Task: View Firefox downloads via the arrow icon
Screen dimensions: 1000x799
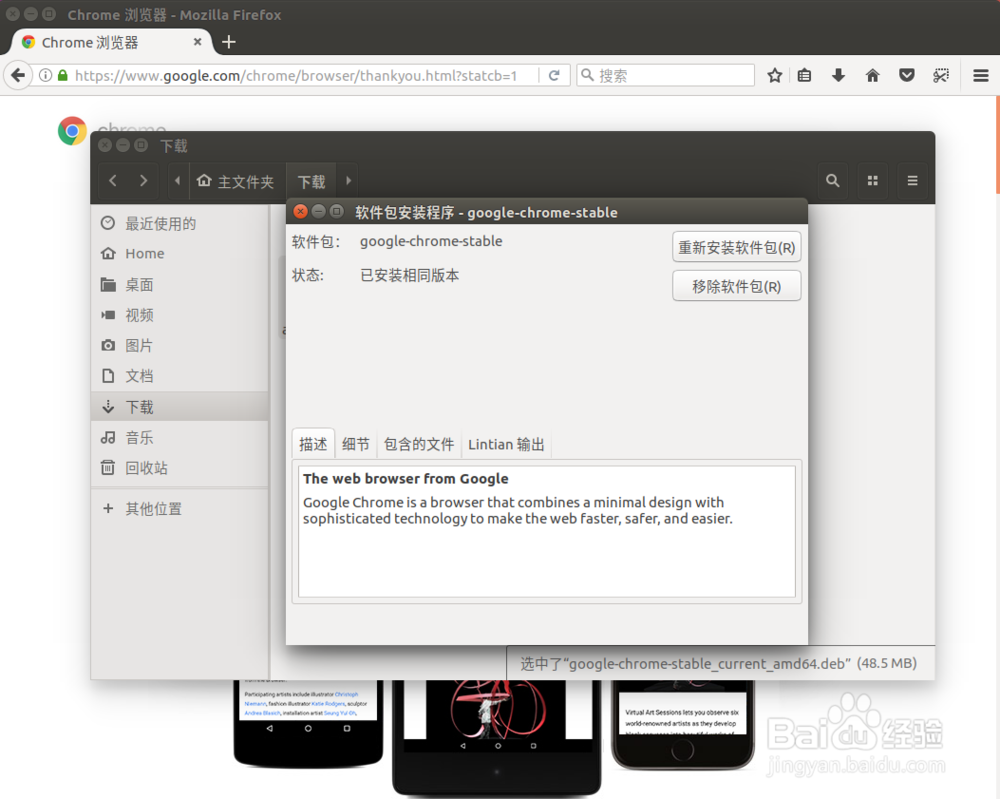Action: [838, 74]
